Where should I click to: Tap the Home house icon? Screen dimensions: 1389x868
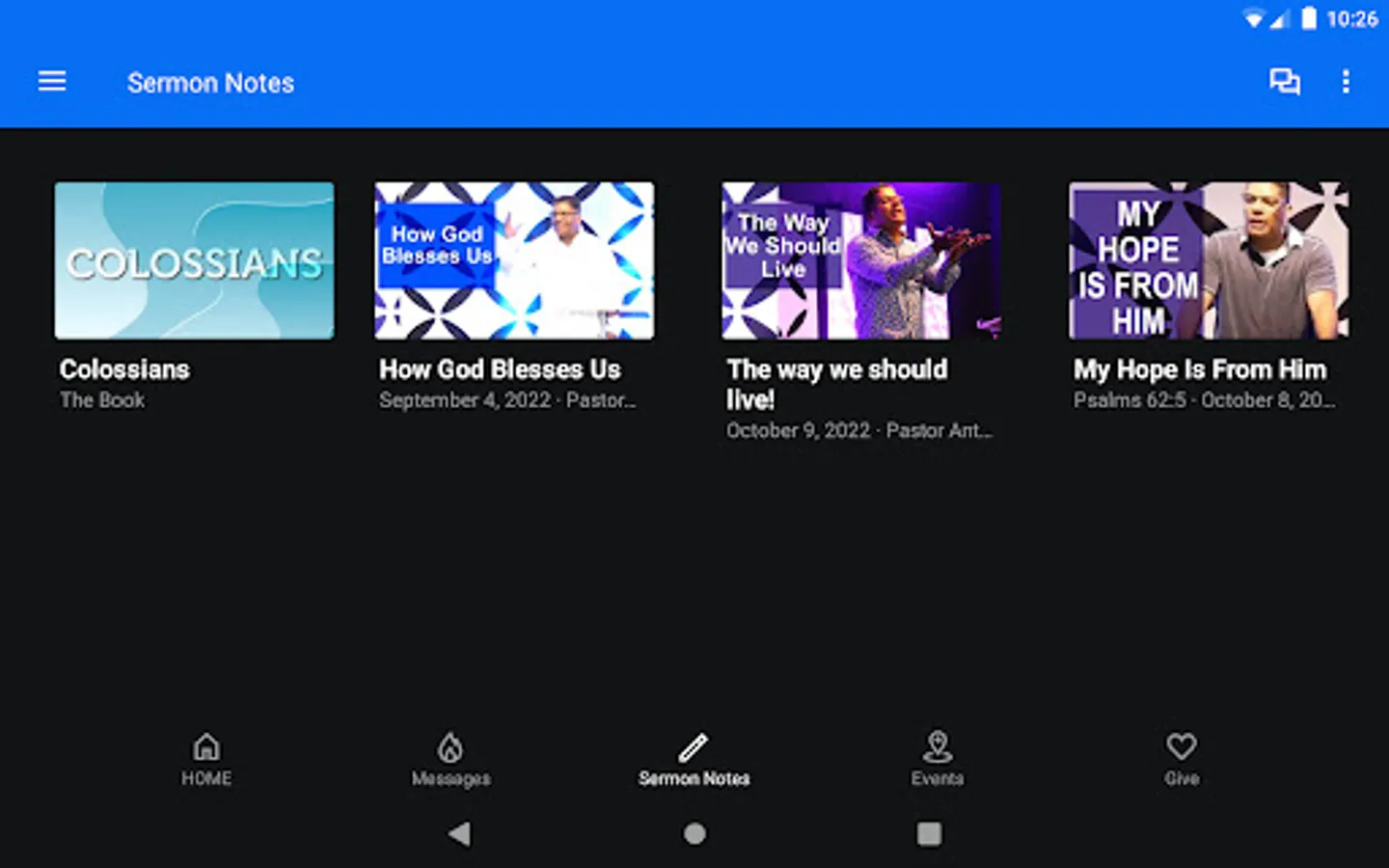[206, 746]
